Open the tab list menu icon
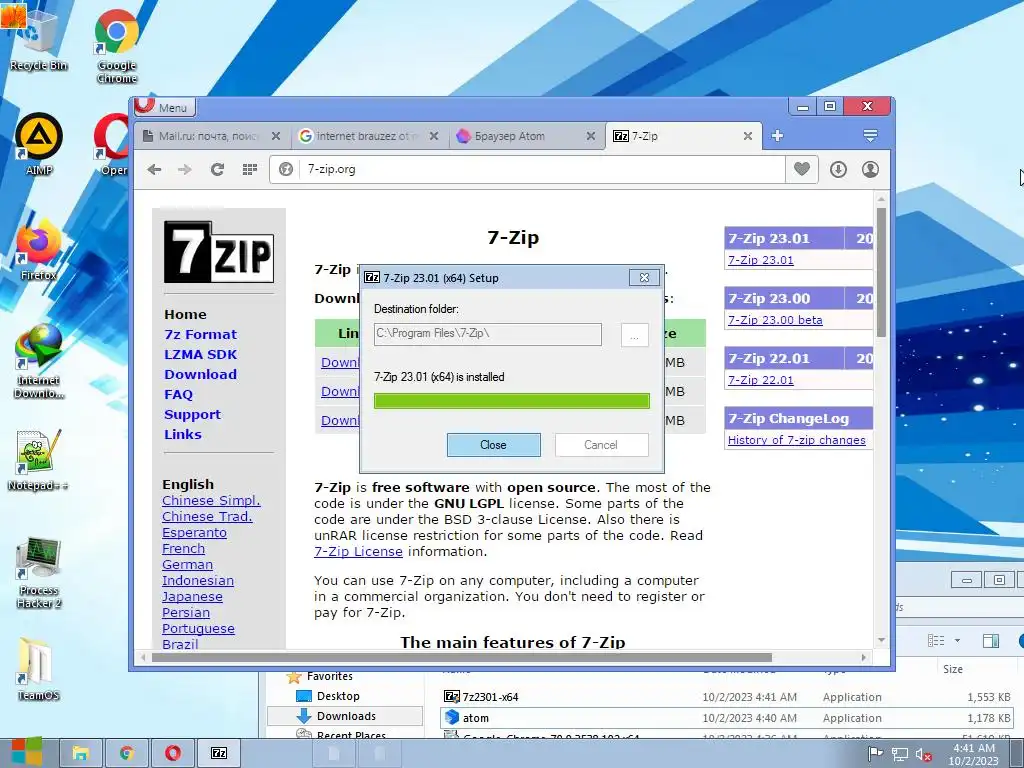1024x768 pixels. pyautogui.click(x=870, y=136)
